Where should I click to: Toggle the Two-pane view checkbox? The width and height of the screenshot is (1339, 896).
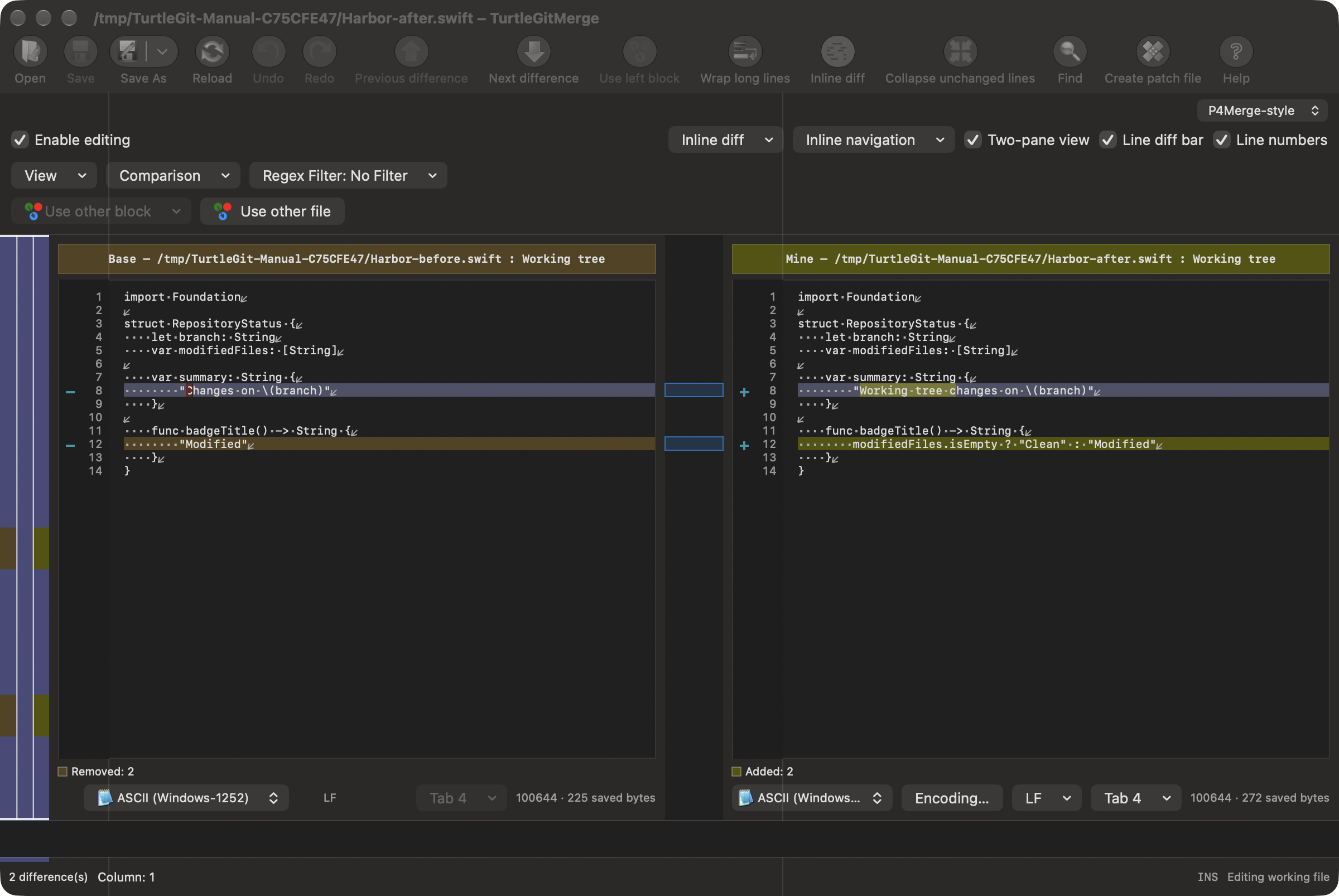[x=972, y=140]
